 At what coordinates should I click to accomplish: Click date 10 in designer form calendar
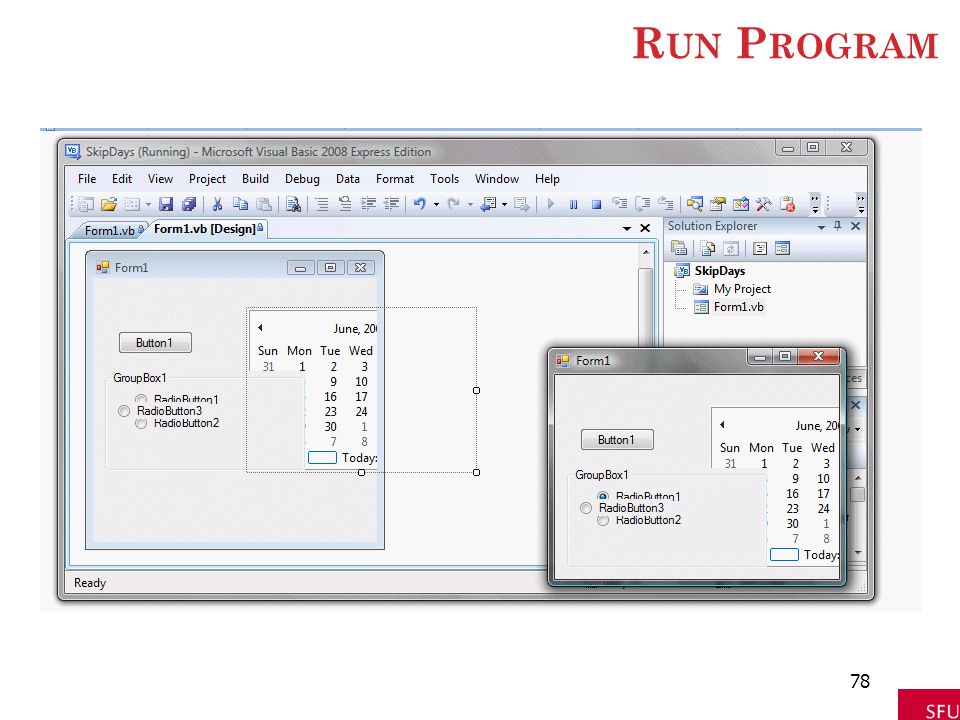(361, 381)
